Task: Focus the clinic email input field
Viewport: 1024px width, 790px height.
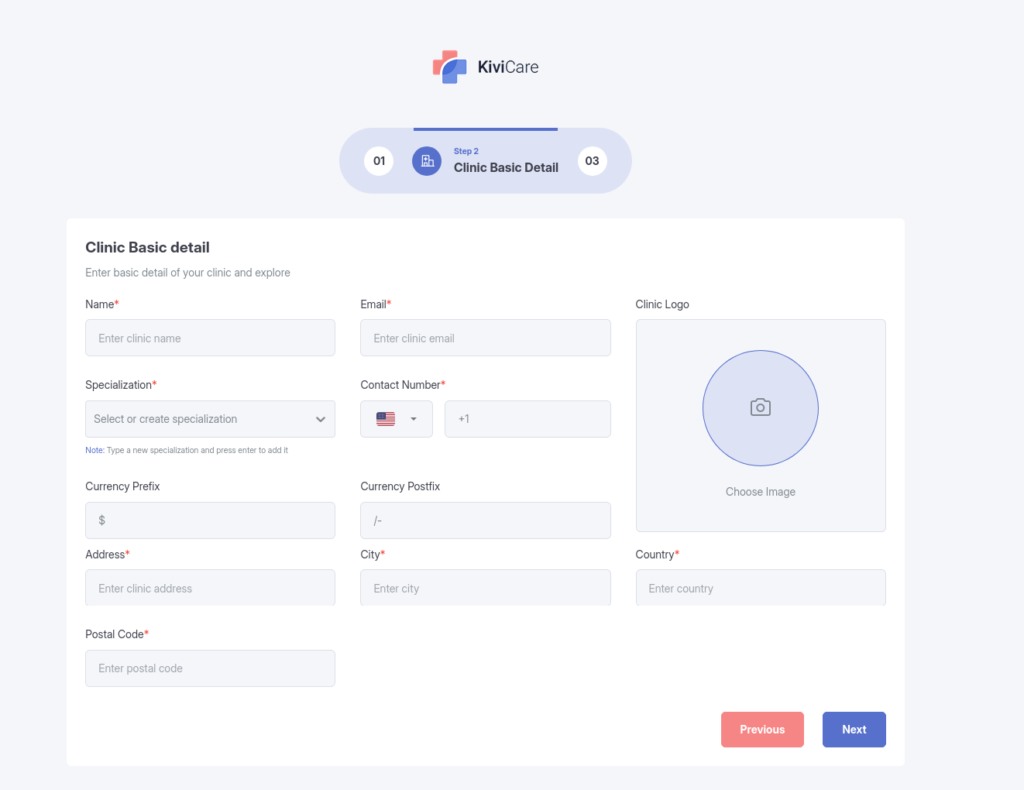Action: pos(485,338)
